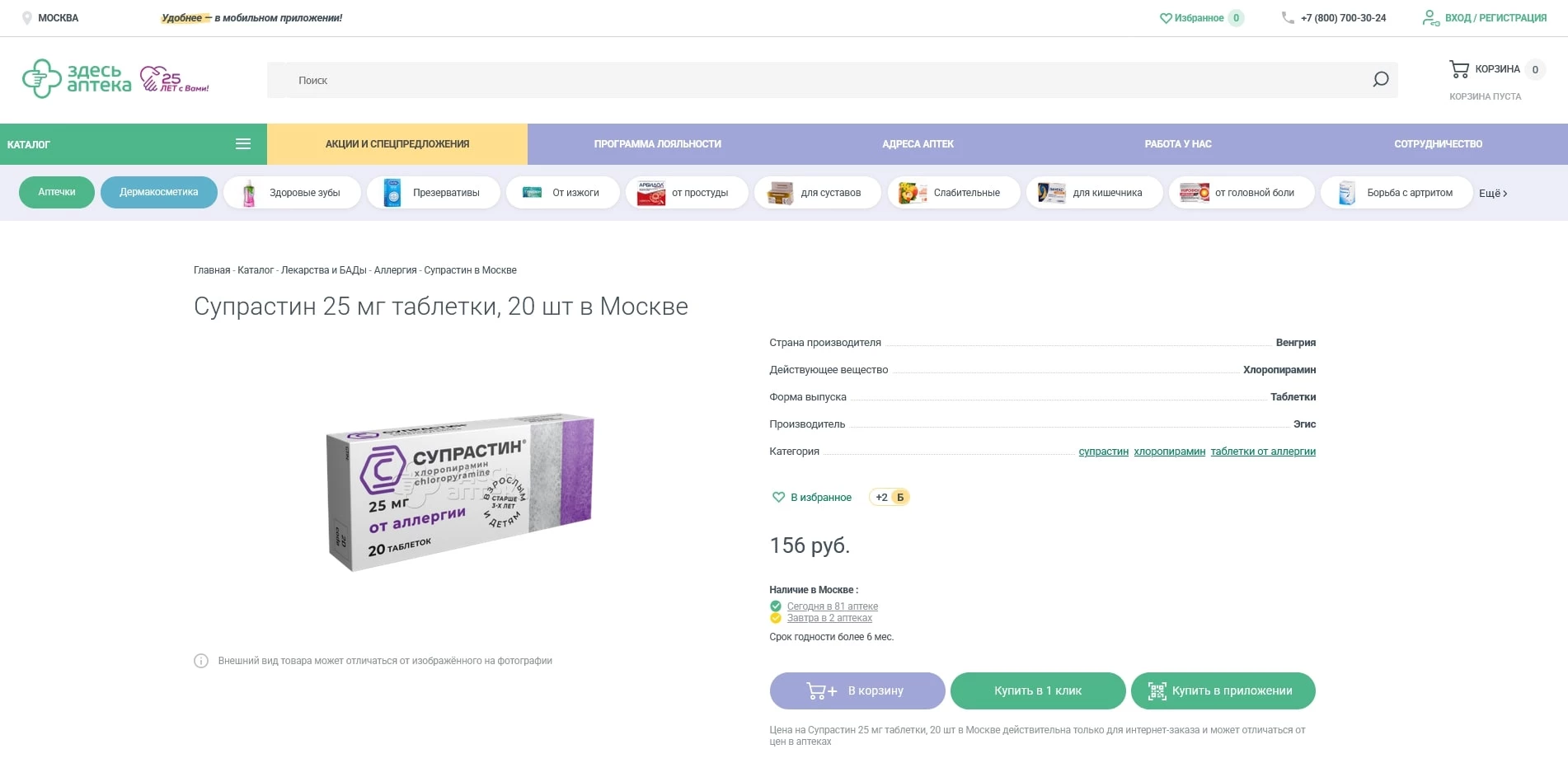Viewport: 1568px width, 763px height.
Task: Toggle В избранное heart for product
Action: [778, 498]
